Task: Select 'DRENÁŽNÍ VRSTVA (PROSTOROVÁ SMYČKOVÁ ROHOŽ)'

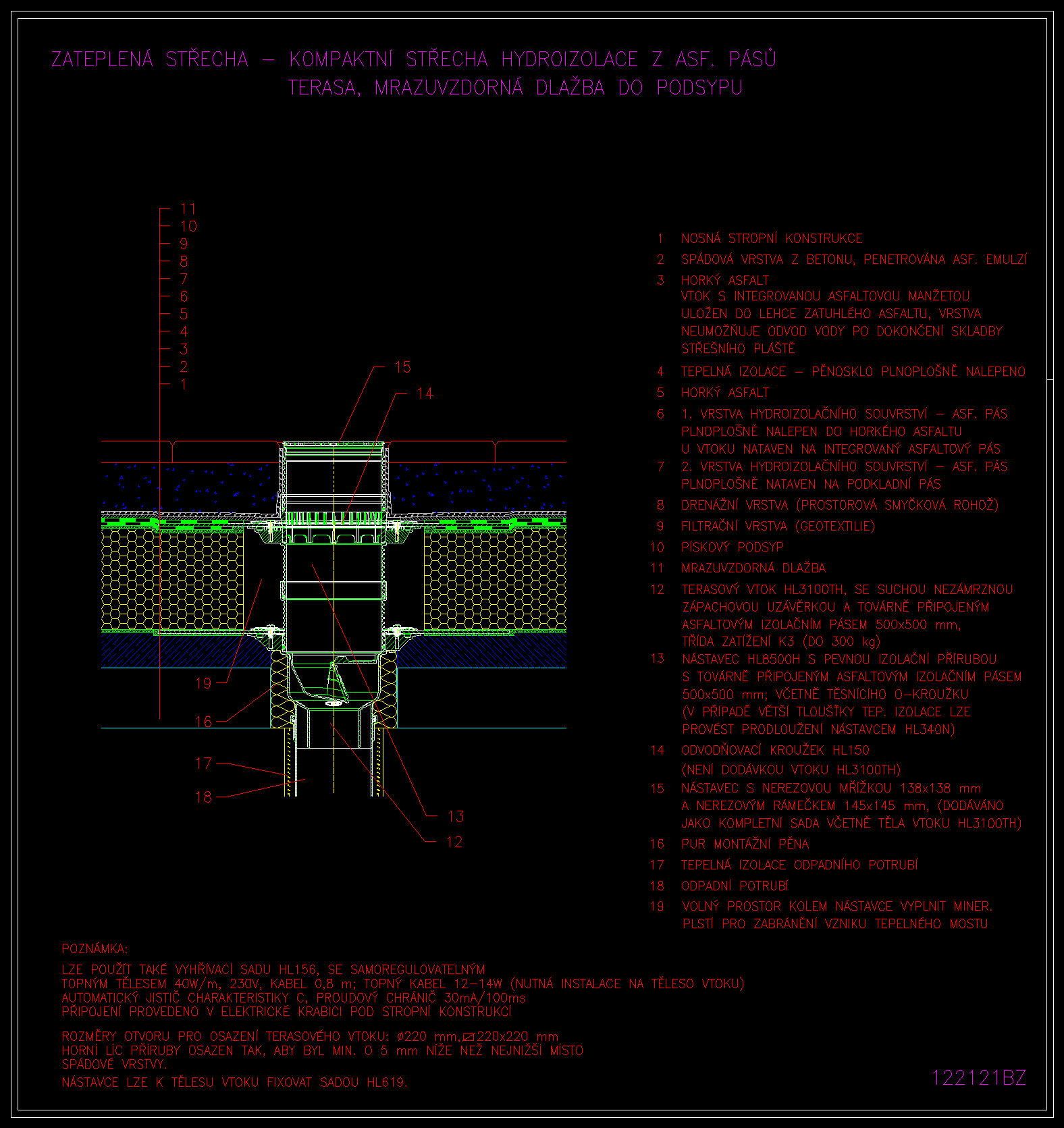Action: click(840, 505)
